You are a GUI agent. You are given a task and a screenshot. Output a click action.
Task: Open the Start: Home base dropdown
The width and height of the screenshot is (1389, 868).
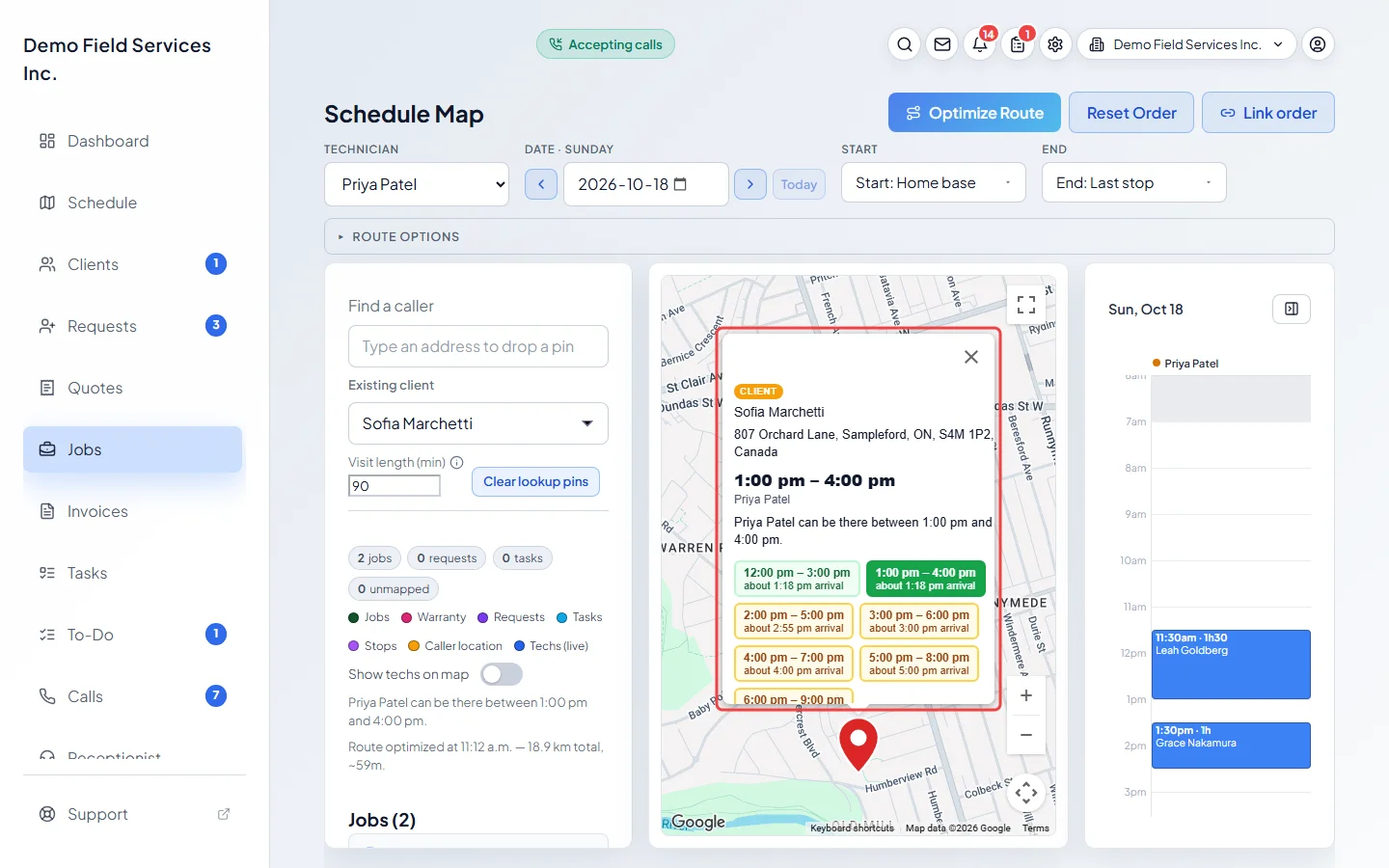(x=934, y=182)
